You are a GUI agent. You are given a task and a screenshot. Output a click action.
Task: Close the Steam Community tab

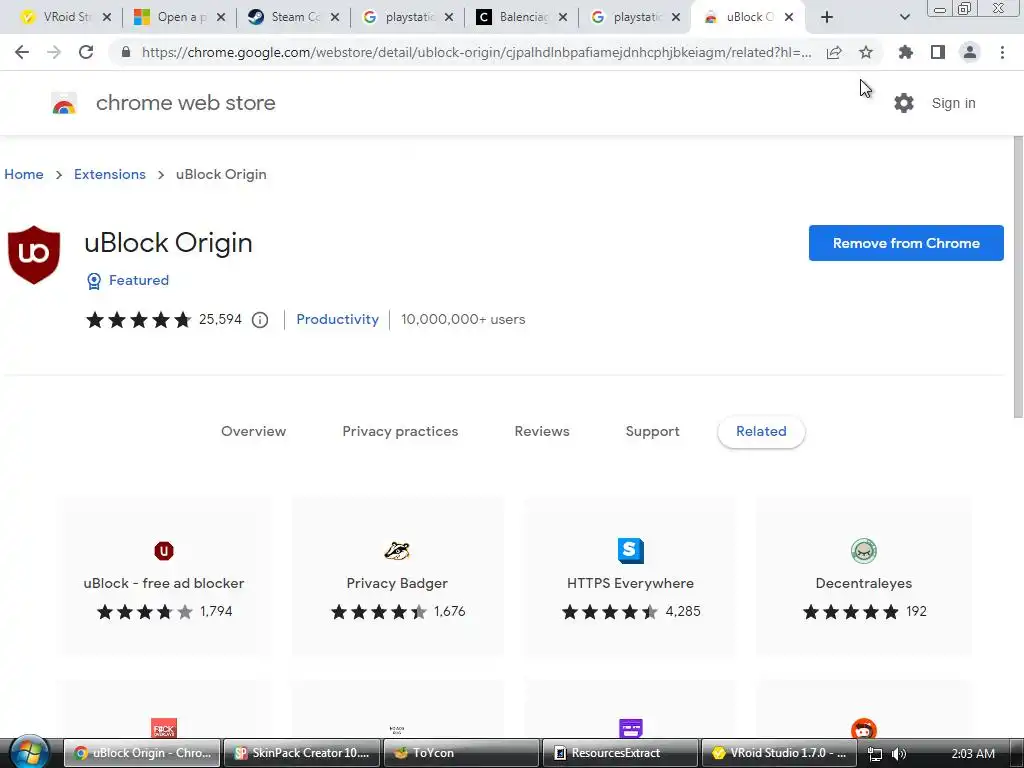click(334, 17)
